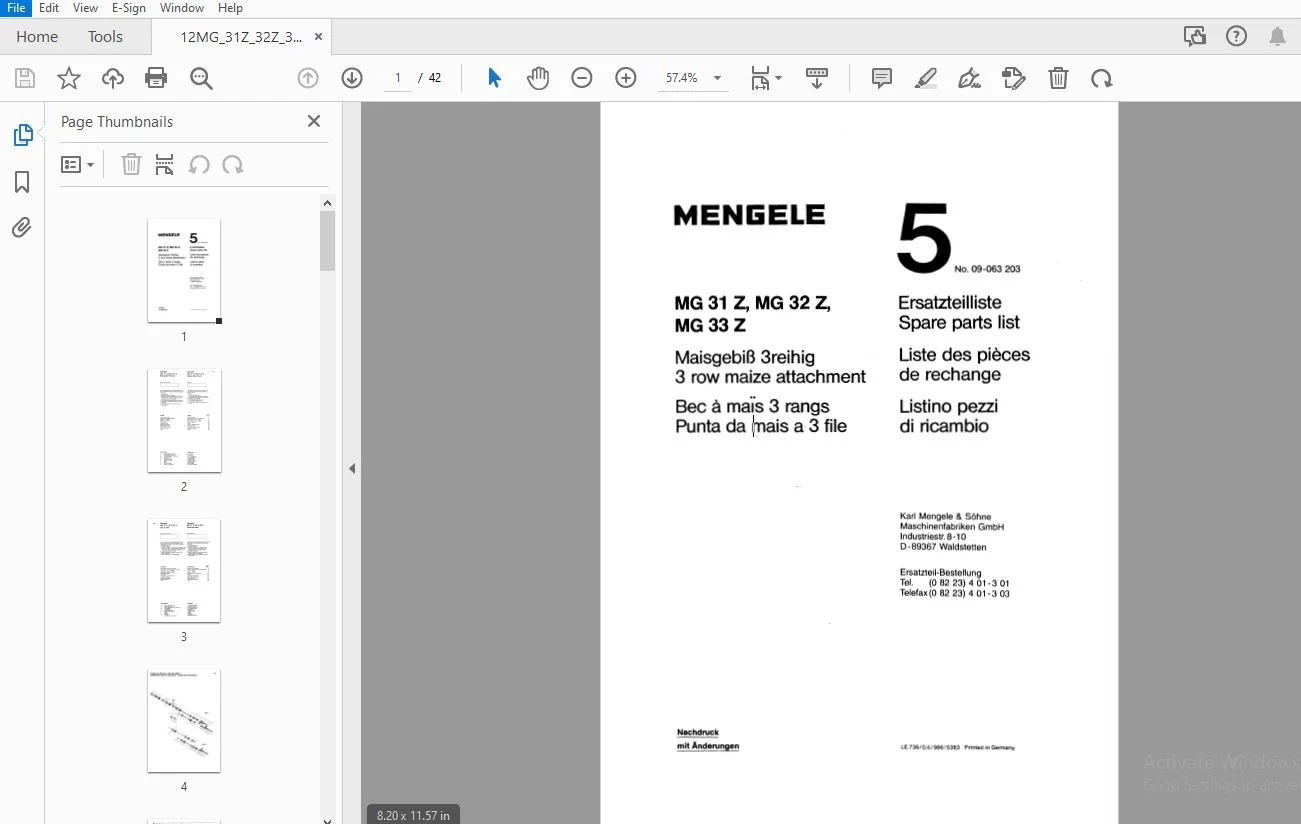Image resolution: width=1301 pixels, height=824 pixels.
Task: Select the page 4 thumbnail
Action: tap(184, 721)
